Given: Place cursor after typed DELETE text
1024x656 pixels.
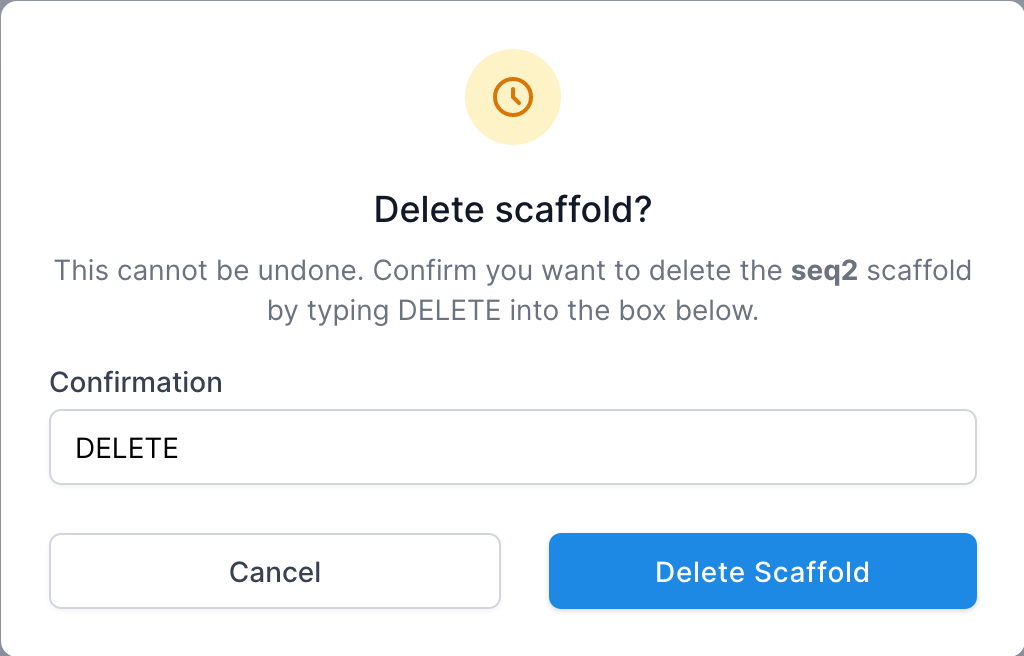Looking at the screenshot, I should [x=180, y=448].
